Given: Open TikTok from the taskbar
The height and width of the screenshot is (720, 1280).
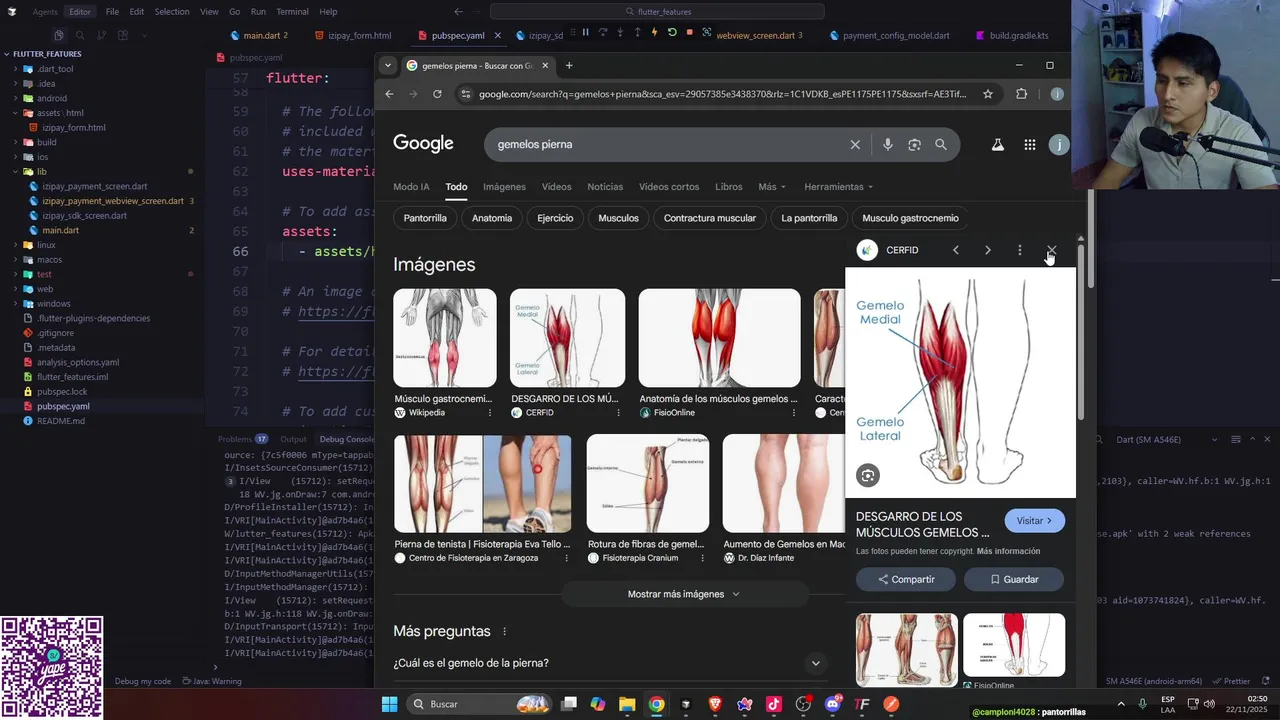Looking at the screenshot, I should (x=774, y=704).
